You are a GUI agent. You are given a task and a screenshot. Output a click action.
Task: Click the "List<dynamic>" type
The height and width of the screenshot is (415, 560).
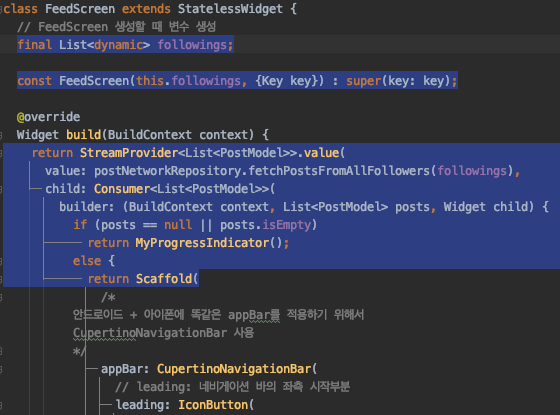pos(105,45)
